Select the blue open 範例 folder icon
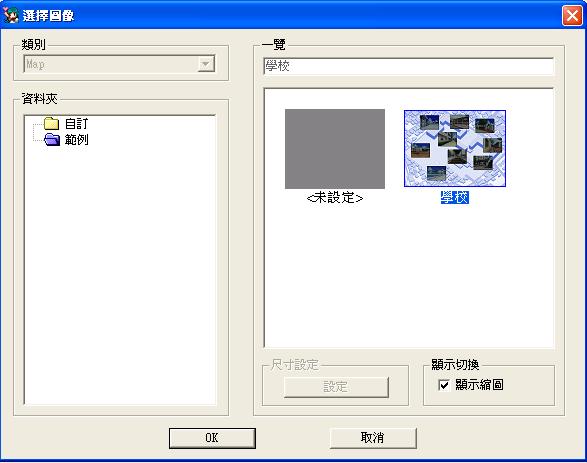This screenshot has height=463, width=587. 52,140
